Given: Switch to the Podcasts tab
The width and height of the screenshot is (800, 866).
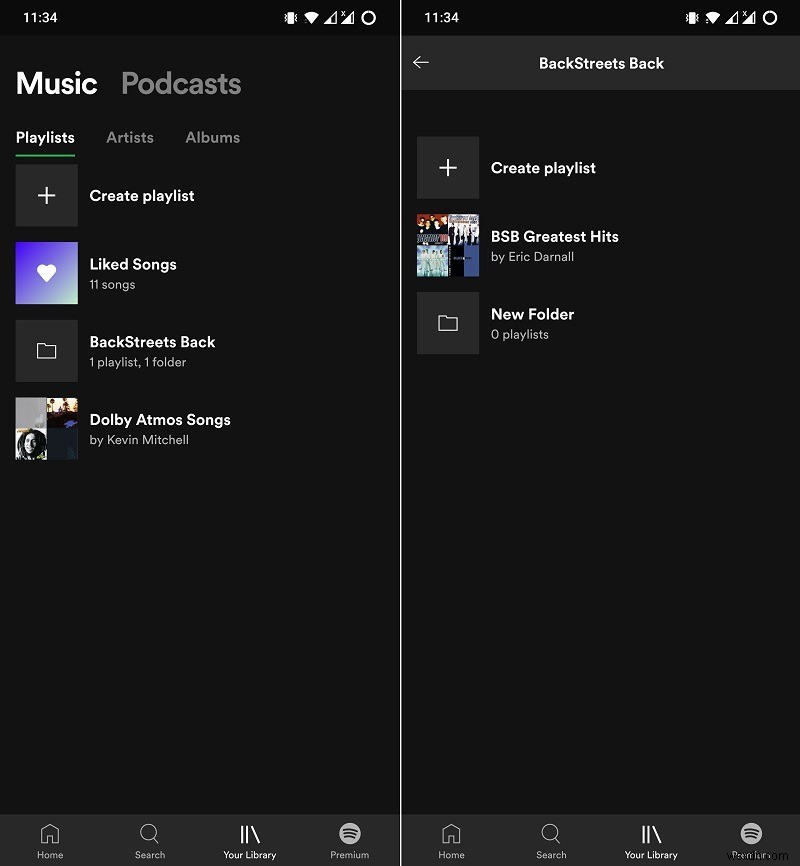Looking at the screenshot, I should pyautogui.click(x=181, y=84).
